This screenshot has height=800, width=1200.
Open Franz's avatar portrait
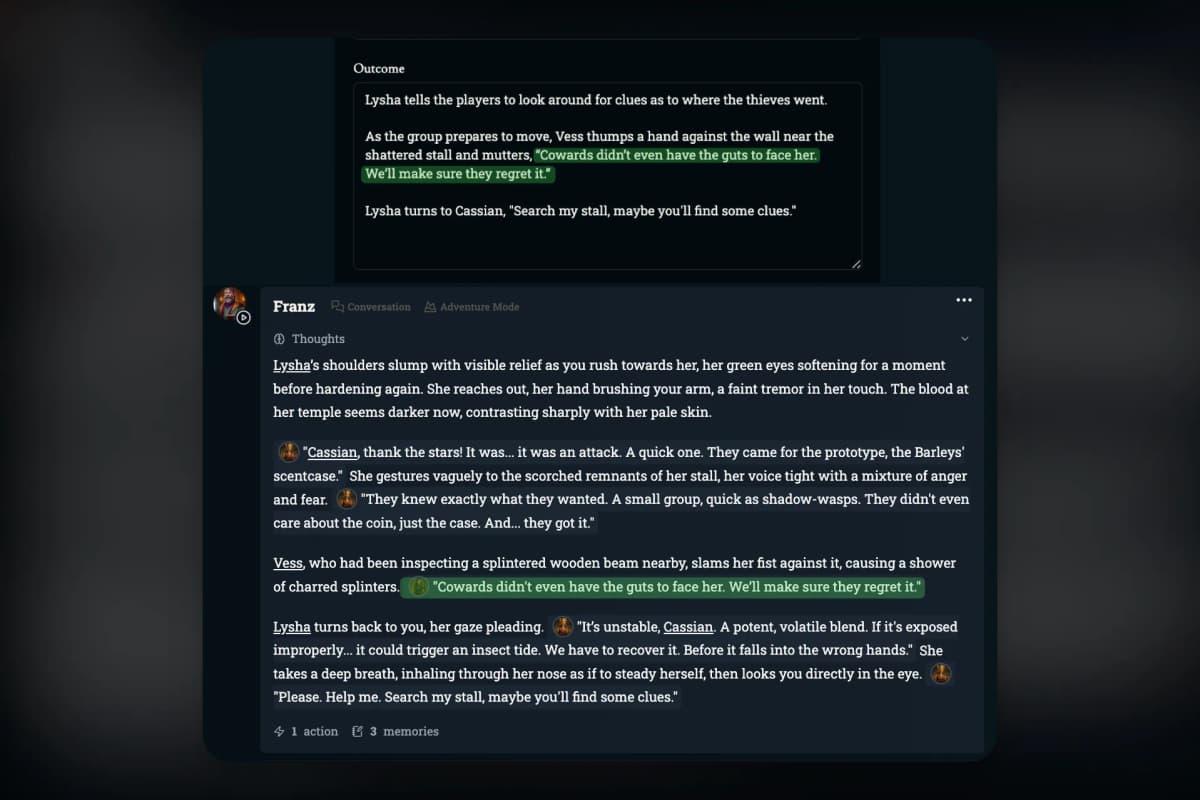[229, 302]
